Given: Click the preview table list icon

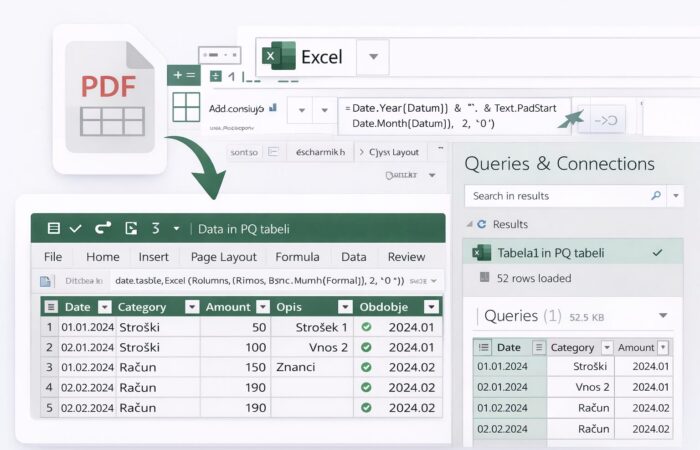Looking at the screenshot, I should click(x=483, y=347).
